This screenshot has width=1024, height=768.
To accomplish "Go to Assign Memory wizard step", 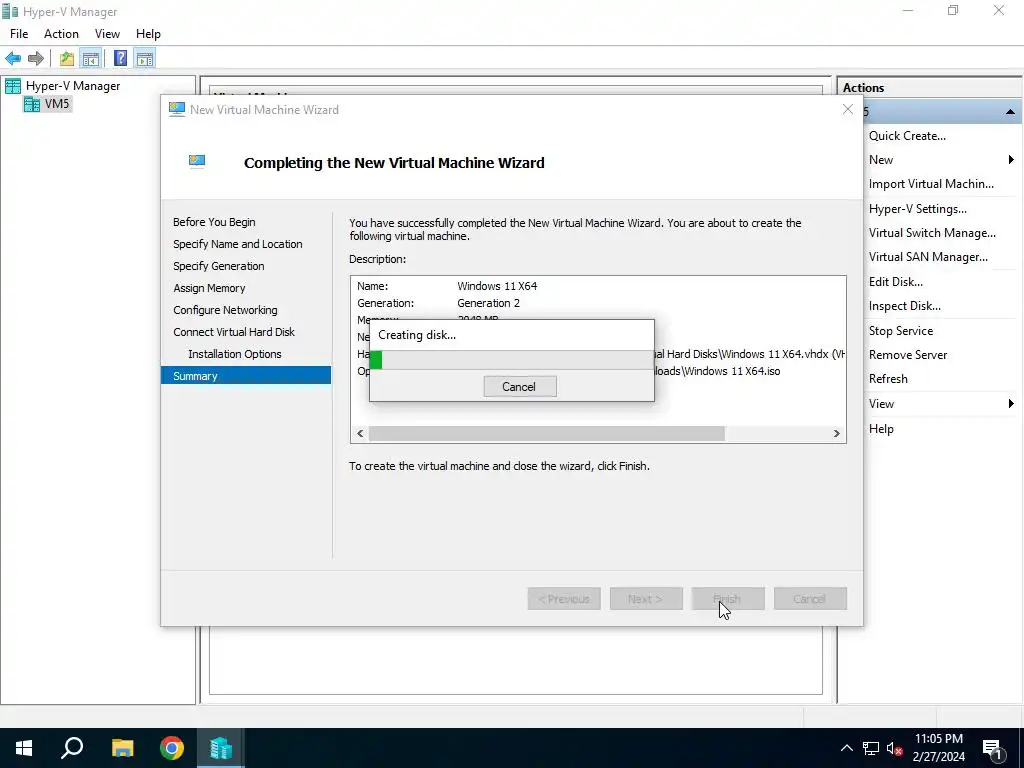I will point(209,288).
